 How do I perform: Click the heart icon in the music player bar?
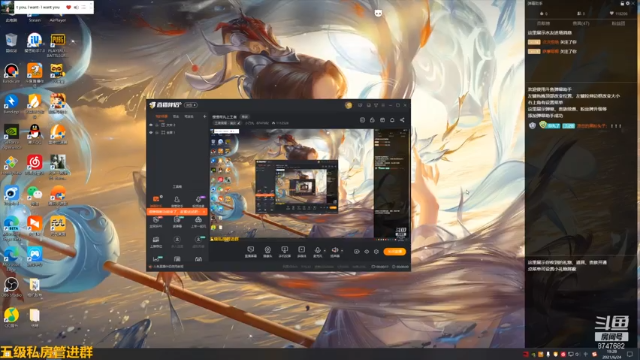[69, 7]
